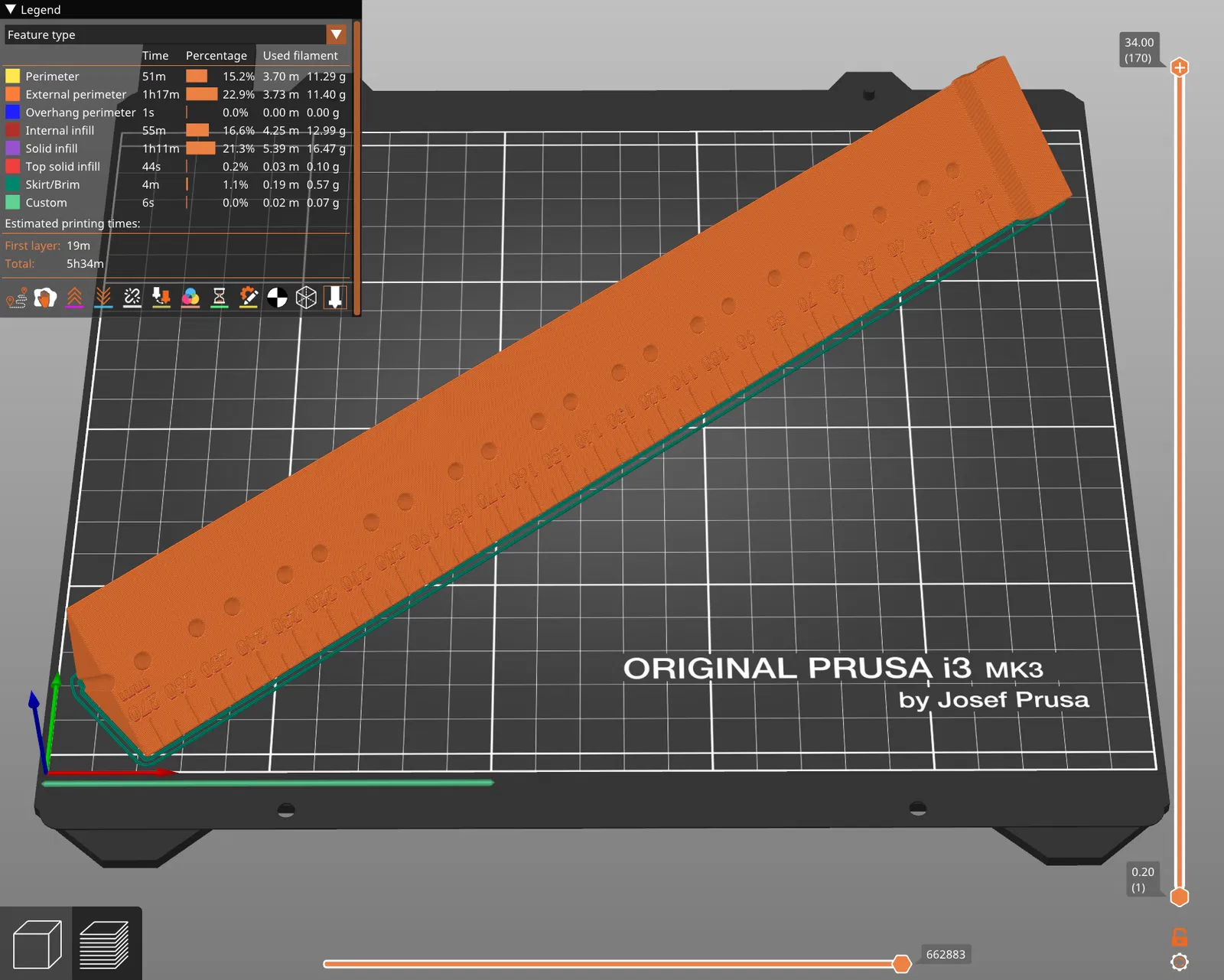This screenshot has width=1224, height=980.
Task: Click the Top solid infill label
Action: click(63, 166)
